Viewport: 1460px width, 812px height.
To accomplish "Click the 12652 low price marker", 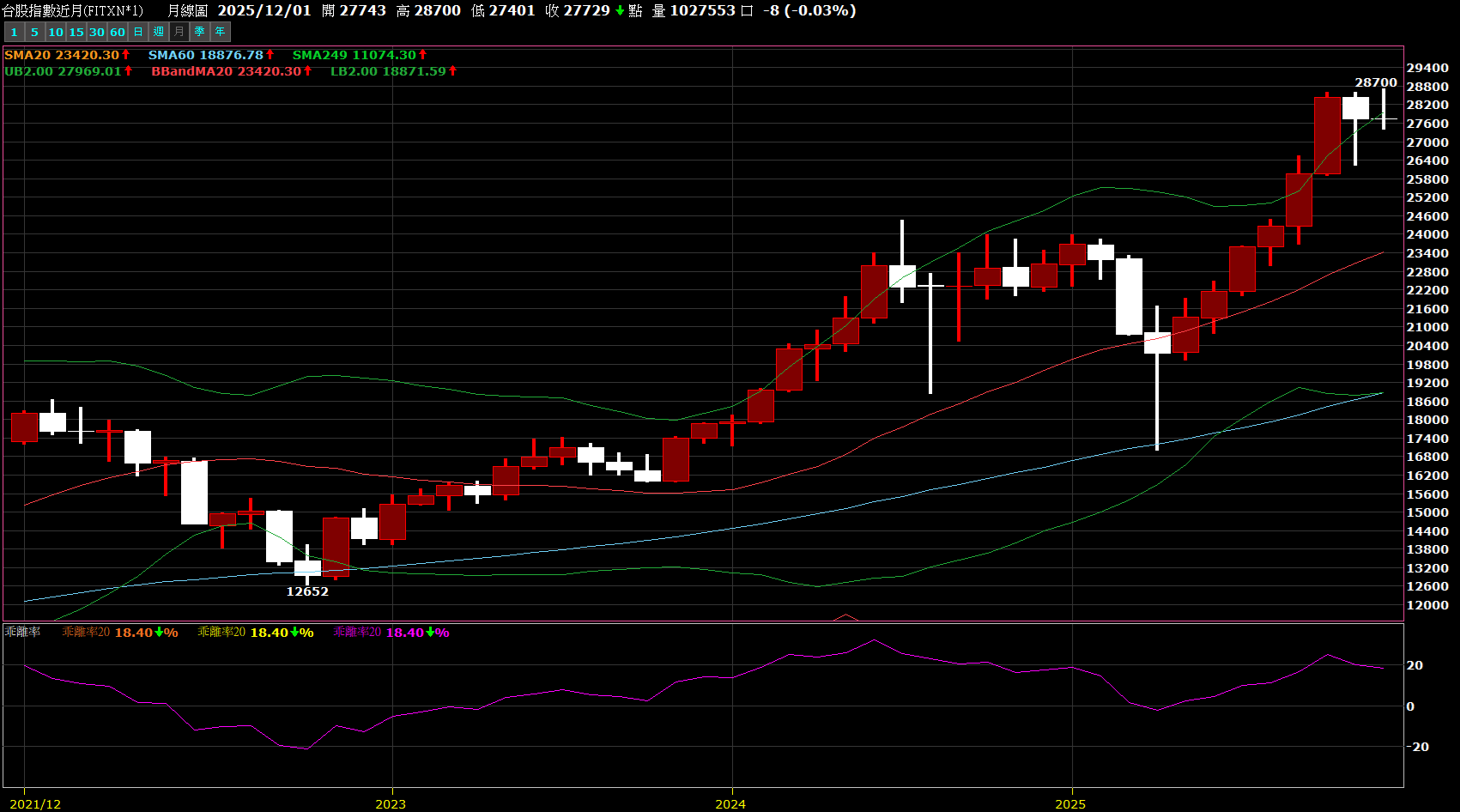I will click(x=307, y=591).
